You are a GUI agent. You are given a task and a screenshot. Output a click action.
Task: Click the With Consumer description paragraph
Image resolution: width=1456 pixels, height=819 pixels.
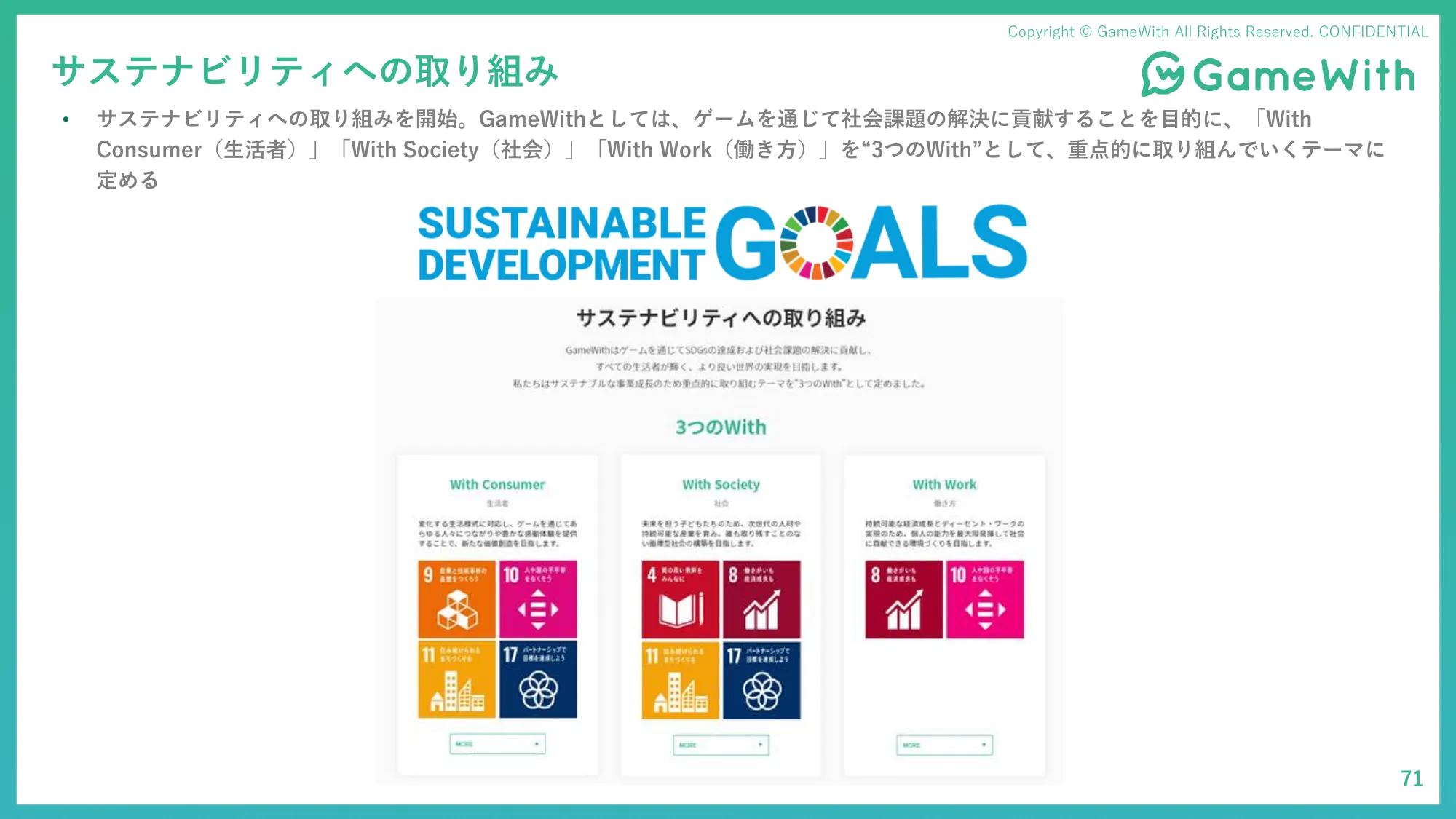(x=497, y=534)
